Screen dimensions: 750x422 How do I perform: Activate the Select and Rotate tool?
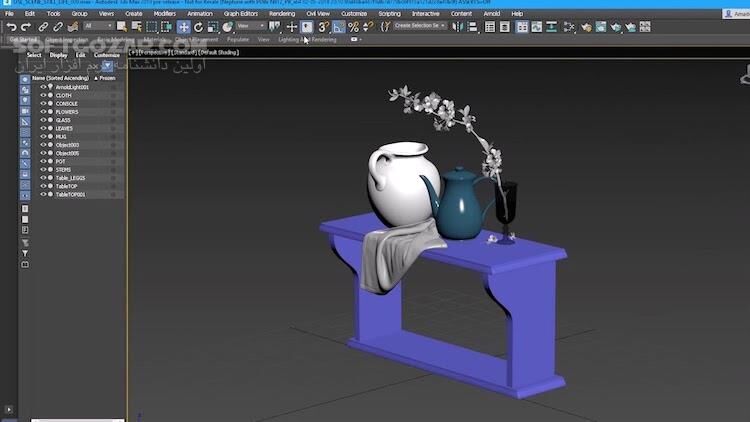[198, 27]
